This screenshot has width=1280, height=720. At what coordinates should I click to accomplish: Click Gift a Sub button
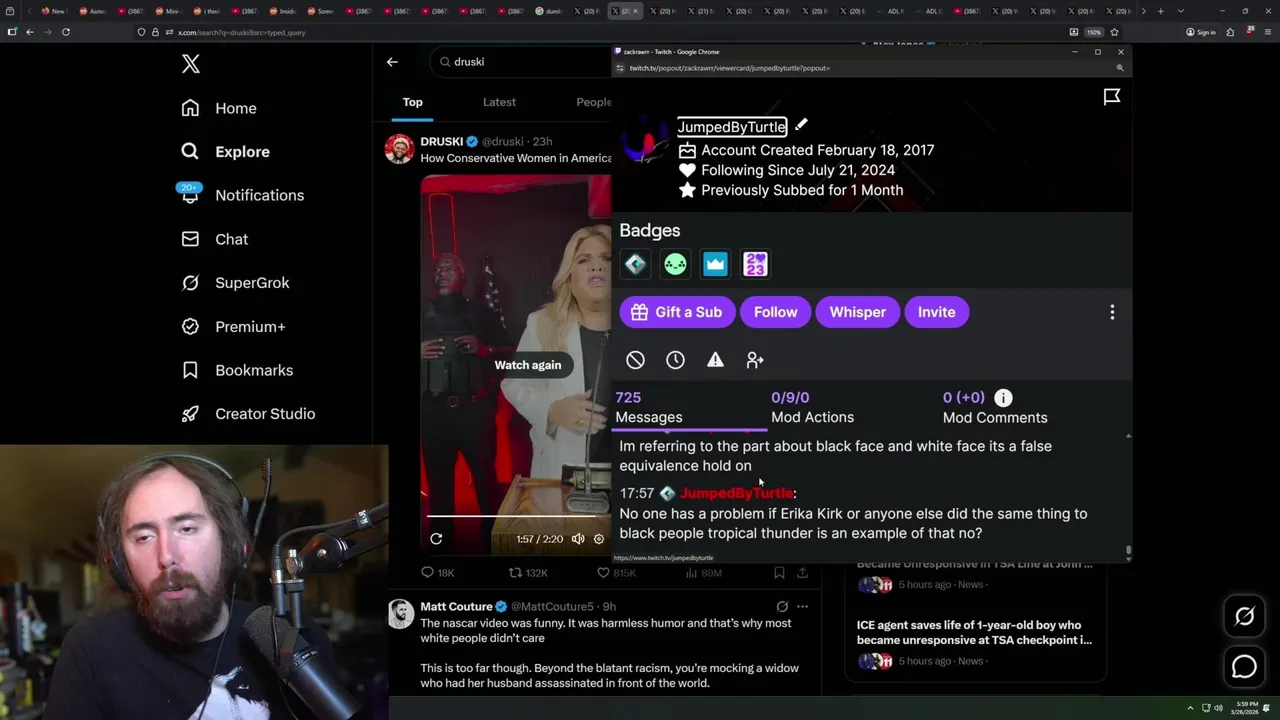point(677,312)
